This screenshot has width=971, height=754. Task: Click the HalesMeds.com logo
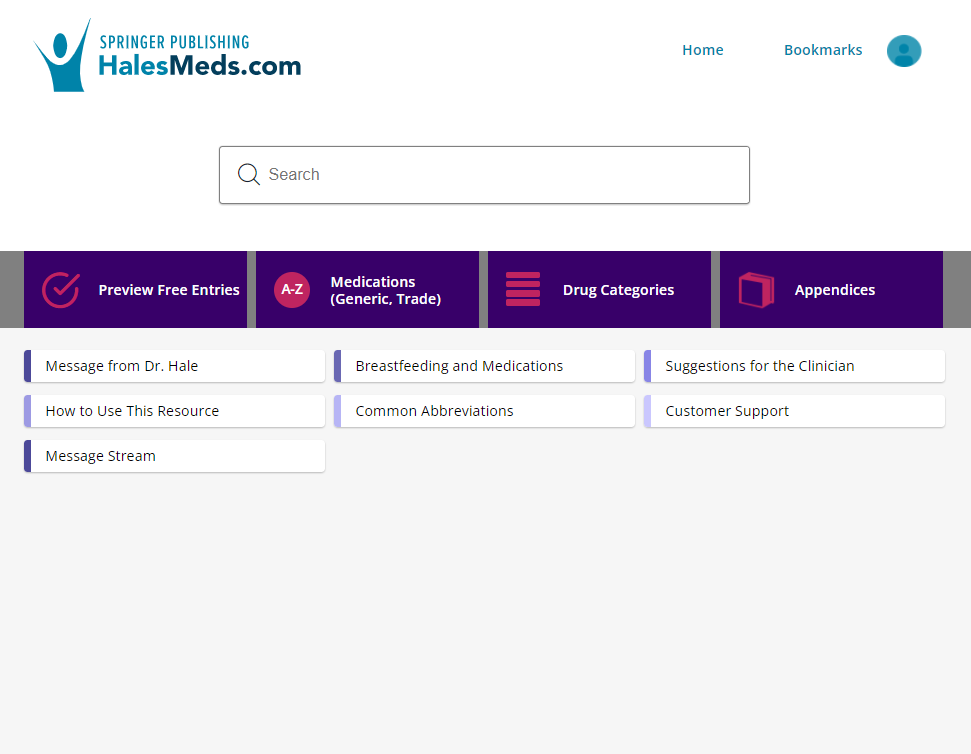(x=167, y=55)
